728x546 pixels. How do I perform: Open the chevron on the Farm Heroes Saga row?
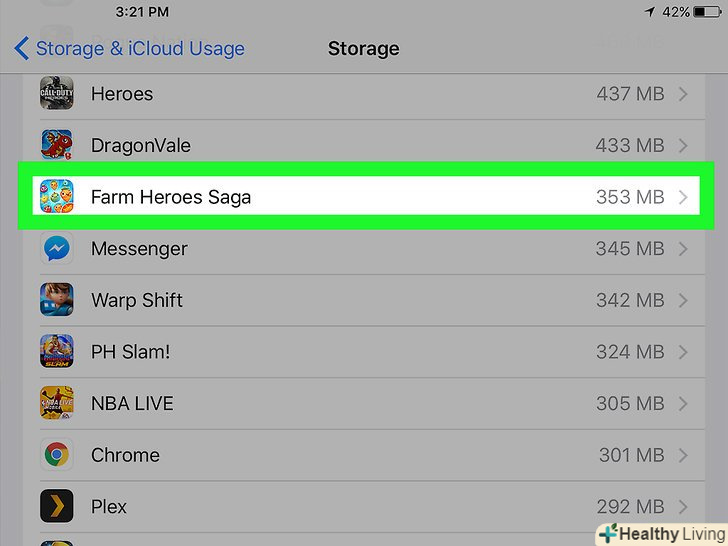coord(684,197)
